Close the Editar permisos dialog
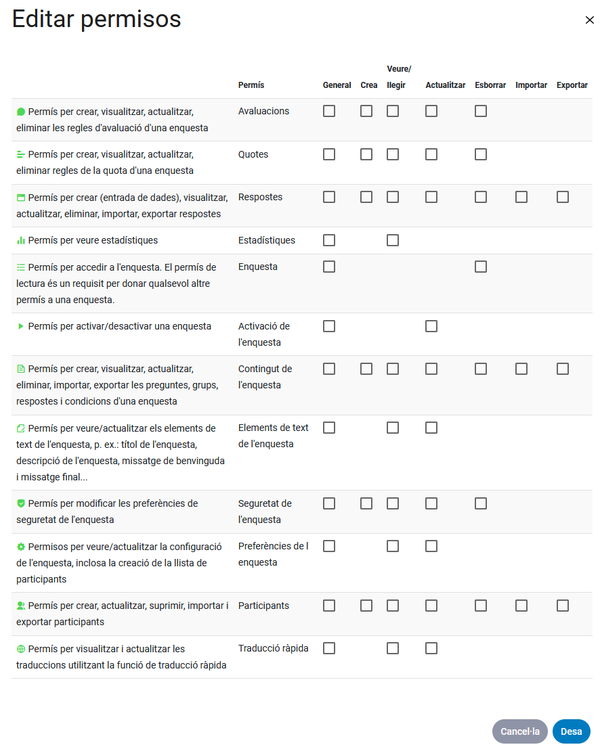600x749 pixels. tap(589, 20)
